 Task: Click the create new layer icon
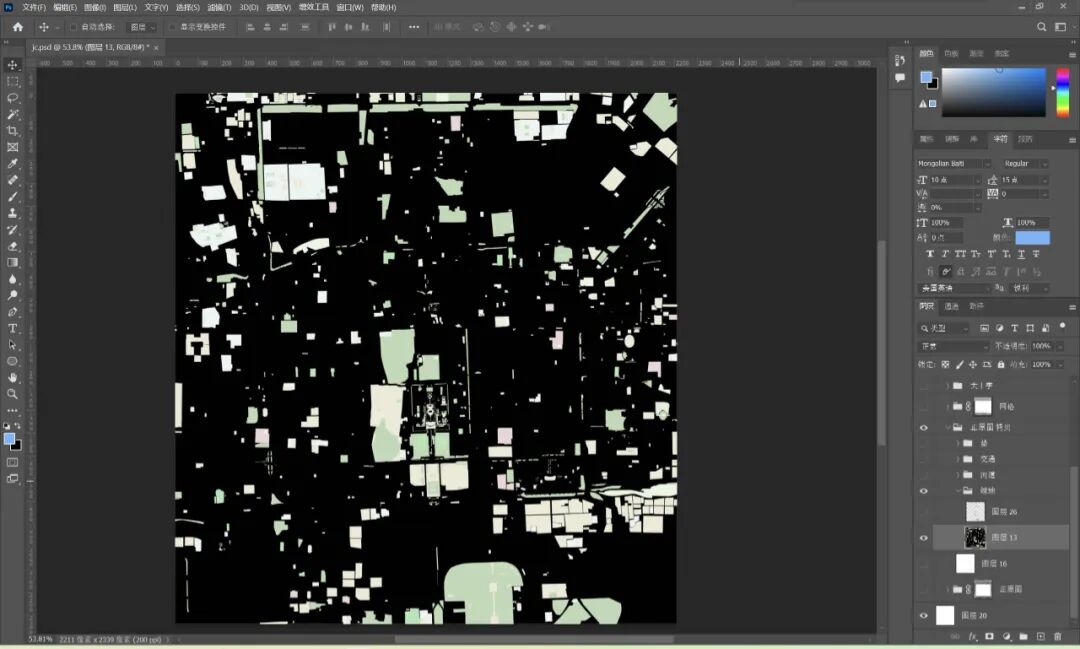coord(1041,637)
